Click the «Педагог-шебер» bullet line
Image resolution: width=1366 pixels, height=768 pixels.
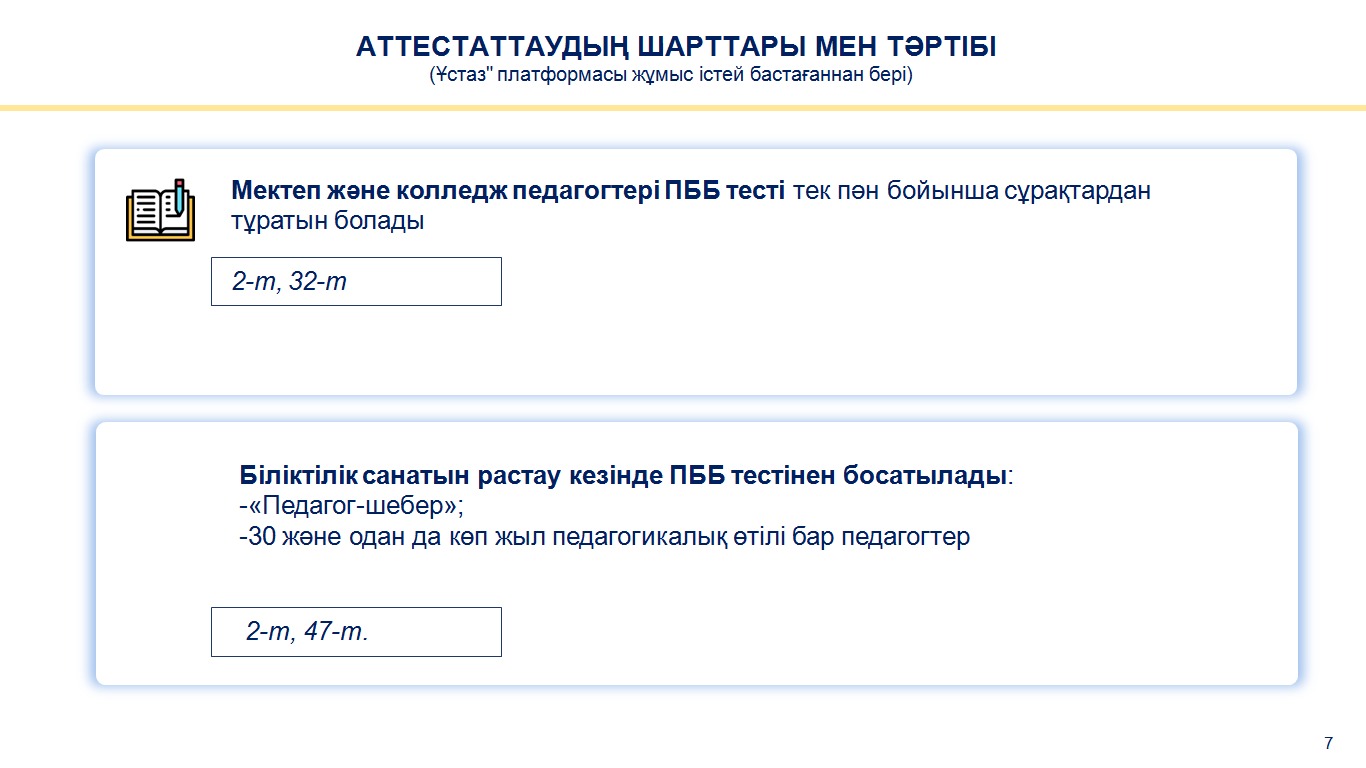point(353,506)
